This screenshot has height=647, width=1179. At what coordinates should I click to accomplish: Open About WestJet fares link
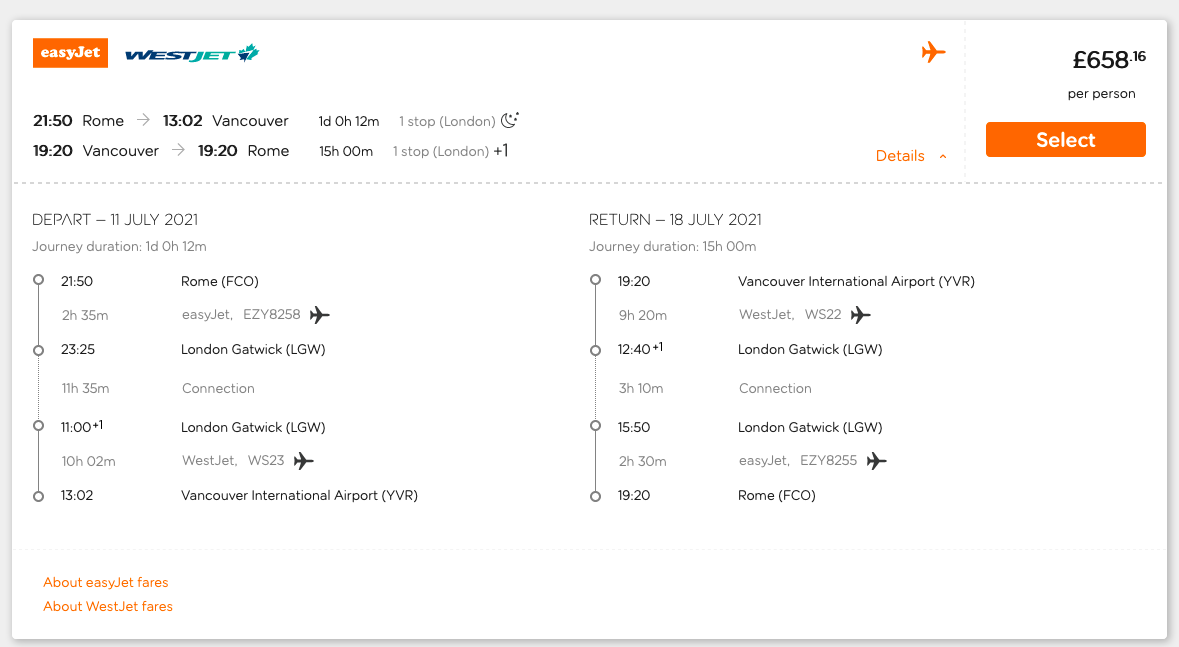pyautogui.click(x=108, y=606)
